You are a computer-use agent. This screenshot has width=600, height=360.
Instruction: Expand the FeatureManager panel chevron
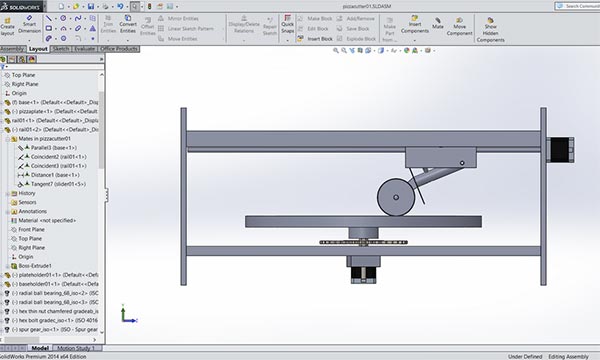101,59
